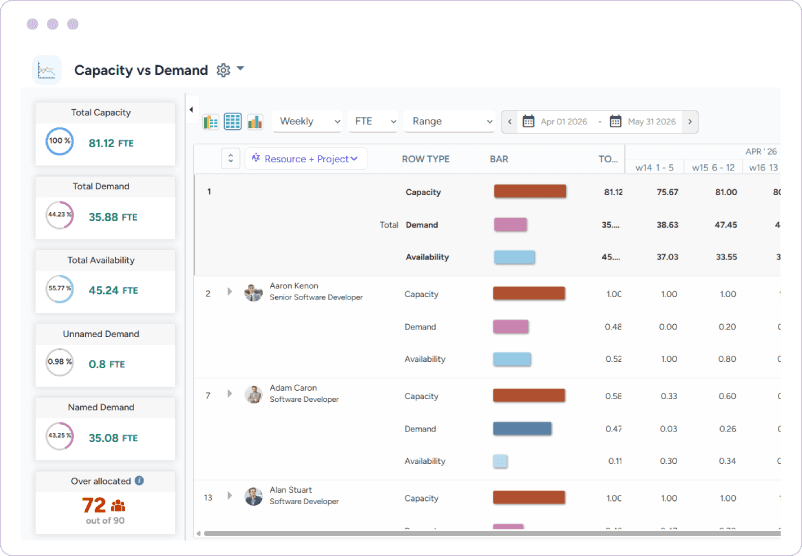Screen dimensions: 802x556
Task: Open the FTE unit dropdown
Action: click(373, 122)
